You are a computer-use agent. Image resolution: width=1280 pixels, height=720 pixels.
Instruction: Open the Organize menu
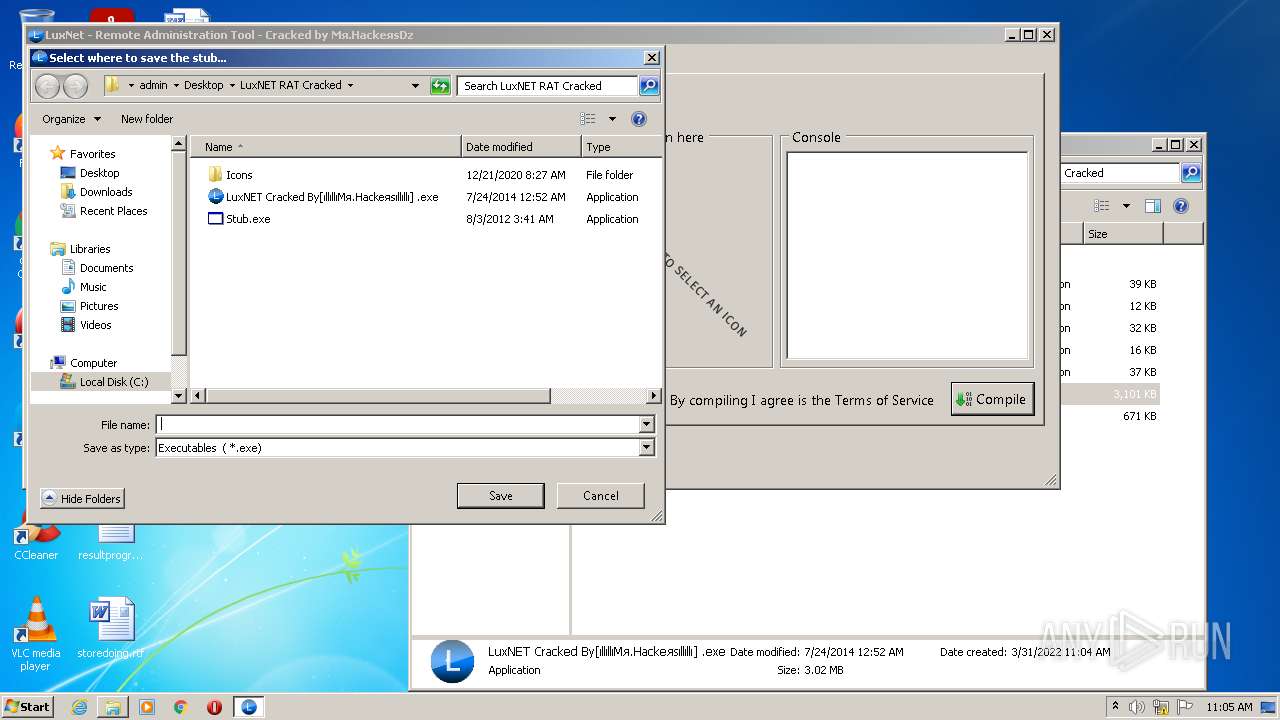[x=71, y=119]
